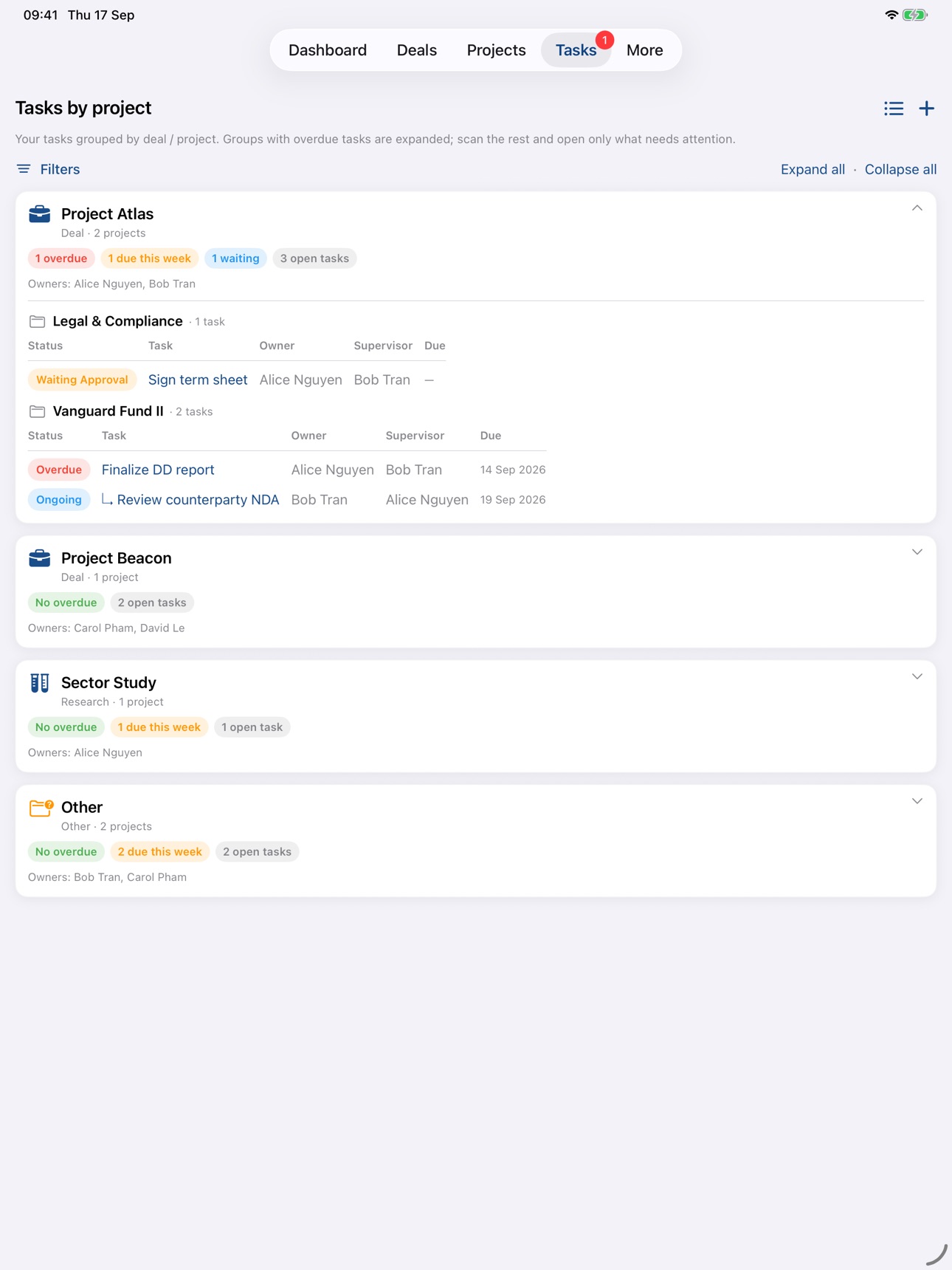Click the 3 open tasks badge
Screen dimensions: 952x1270
314,258
